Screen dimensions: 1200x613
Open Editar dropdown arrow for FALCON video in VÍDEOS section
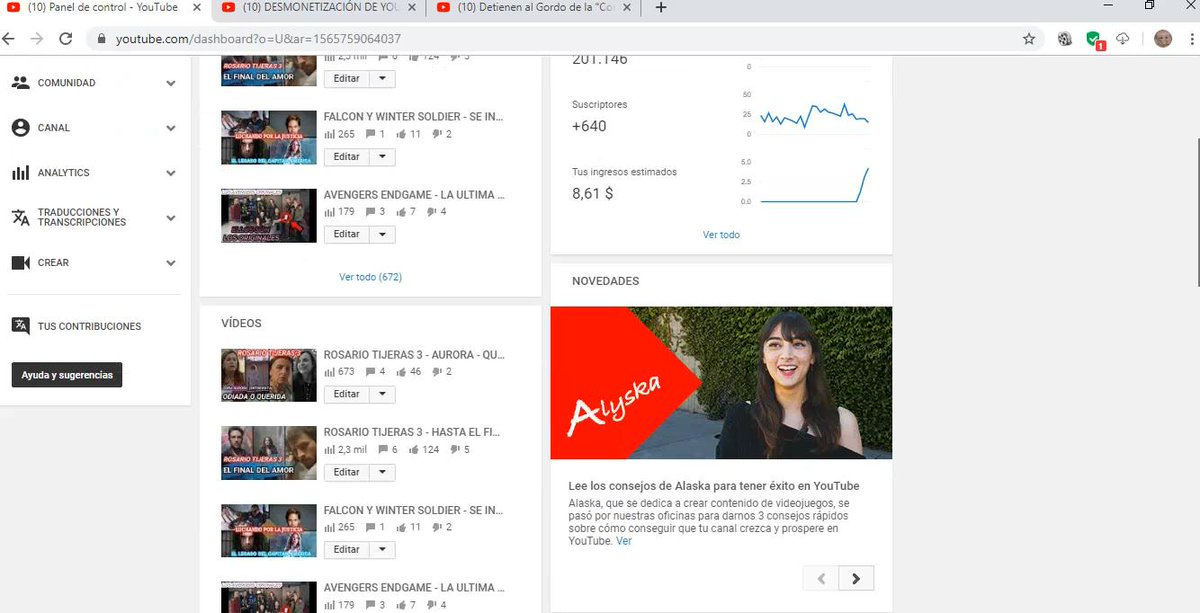[383, 550]
